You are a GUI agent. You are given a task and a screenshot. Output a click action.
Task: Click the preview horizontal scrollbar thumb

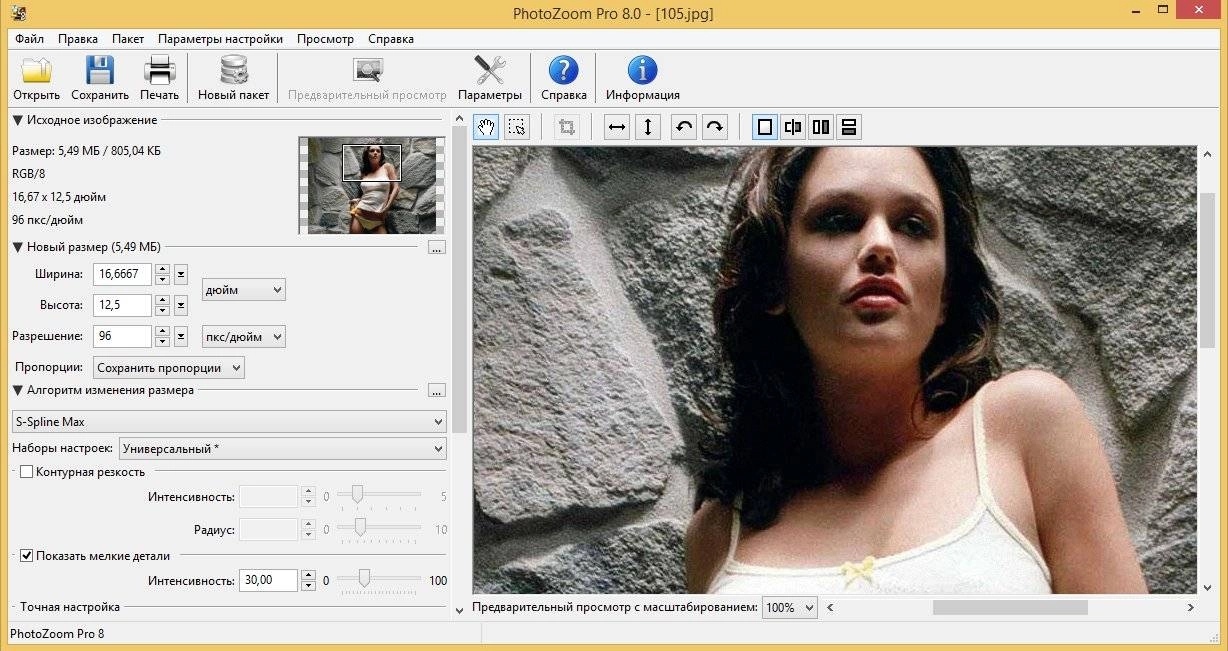1010,607
